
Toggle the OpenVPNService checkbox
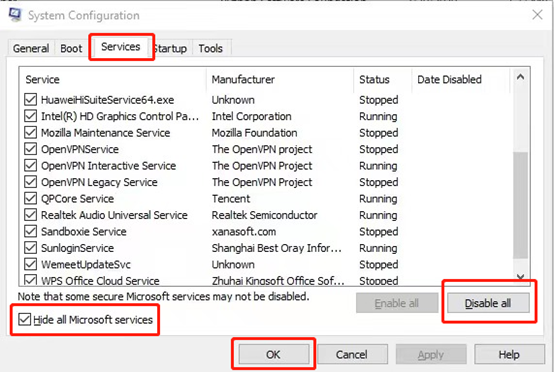pos(31,149)
